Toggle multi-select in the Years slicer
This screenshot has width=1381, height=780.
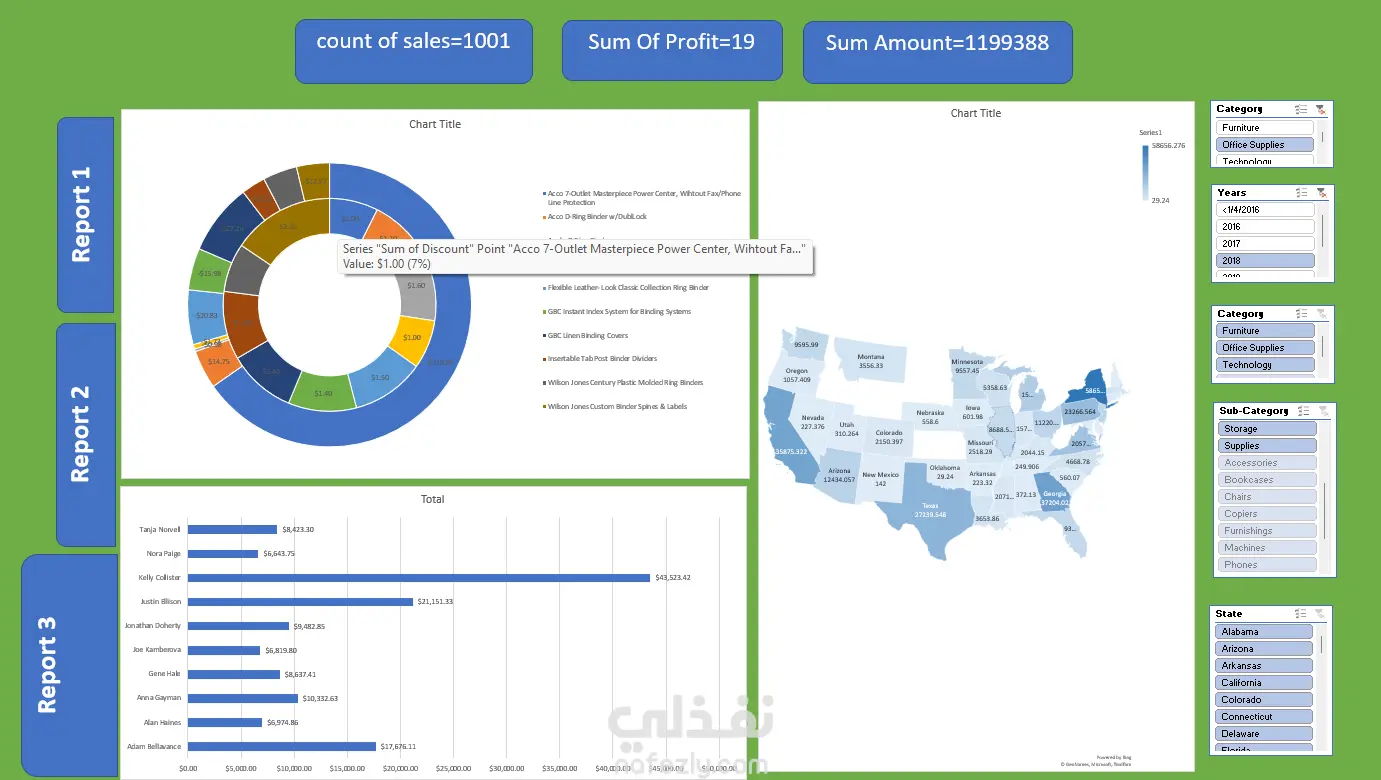[x=1301, y=193]
